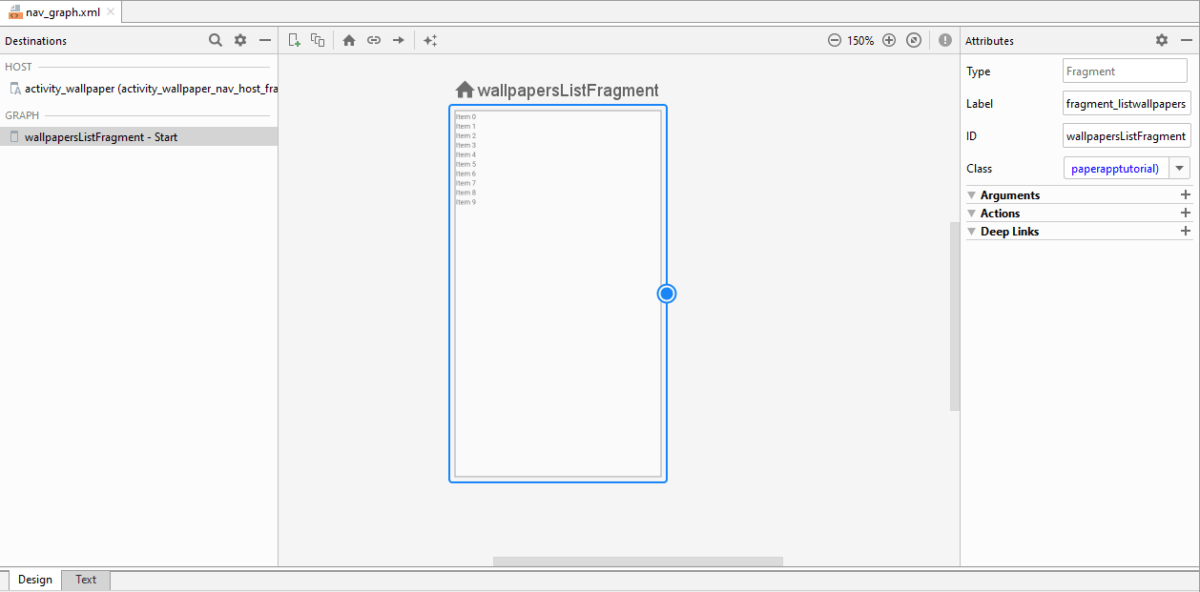Open the Class dropdown arrow
This screenshot has width=1200, height=592.
click(x=1180, y=167)
